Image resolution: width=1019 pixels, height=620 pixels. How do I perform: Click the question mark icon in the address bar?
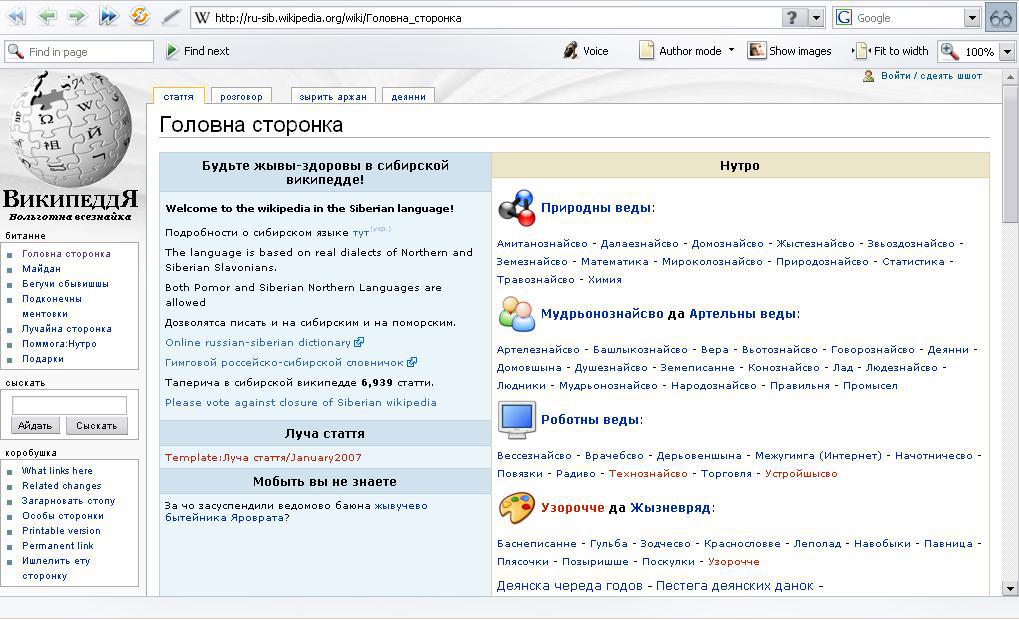click(x=792, y=18)
